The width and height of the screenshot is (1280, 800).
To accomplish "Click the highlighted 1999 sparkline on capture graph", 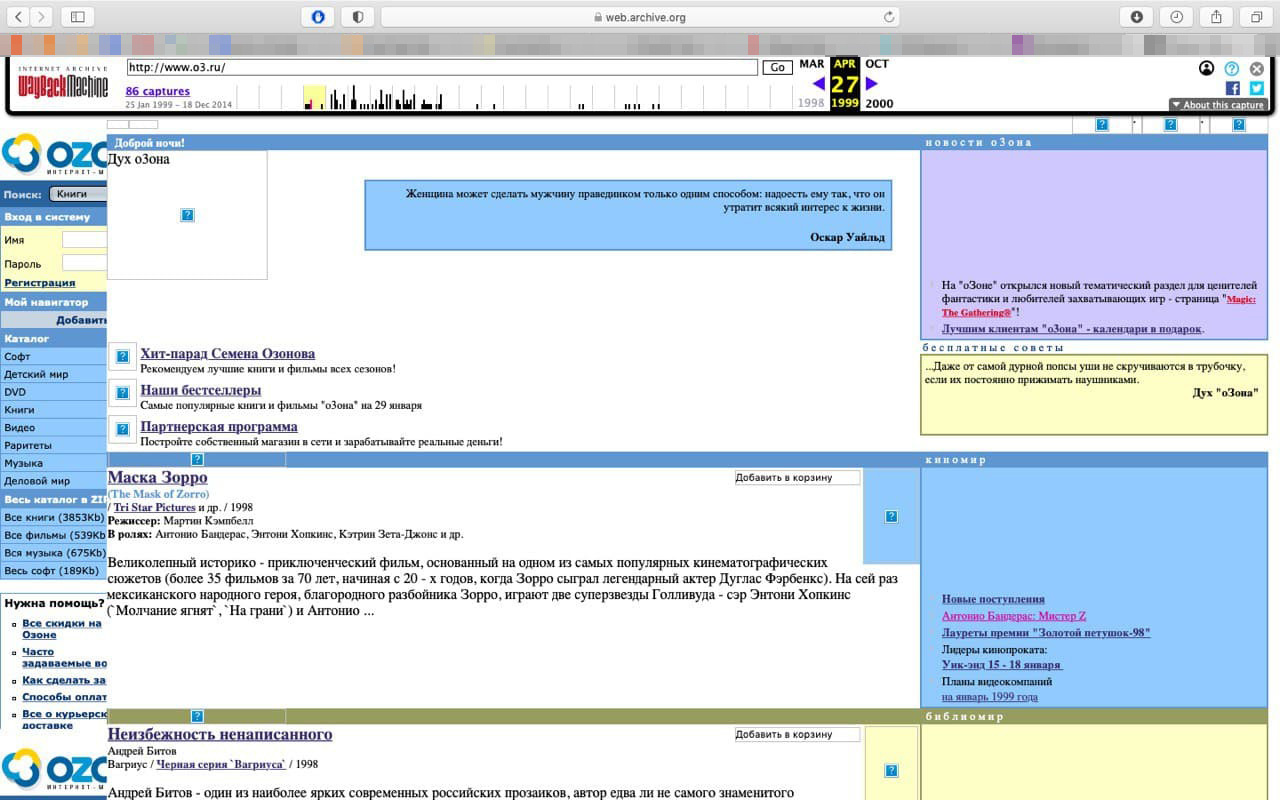I will [x=314, y=97].
